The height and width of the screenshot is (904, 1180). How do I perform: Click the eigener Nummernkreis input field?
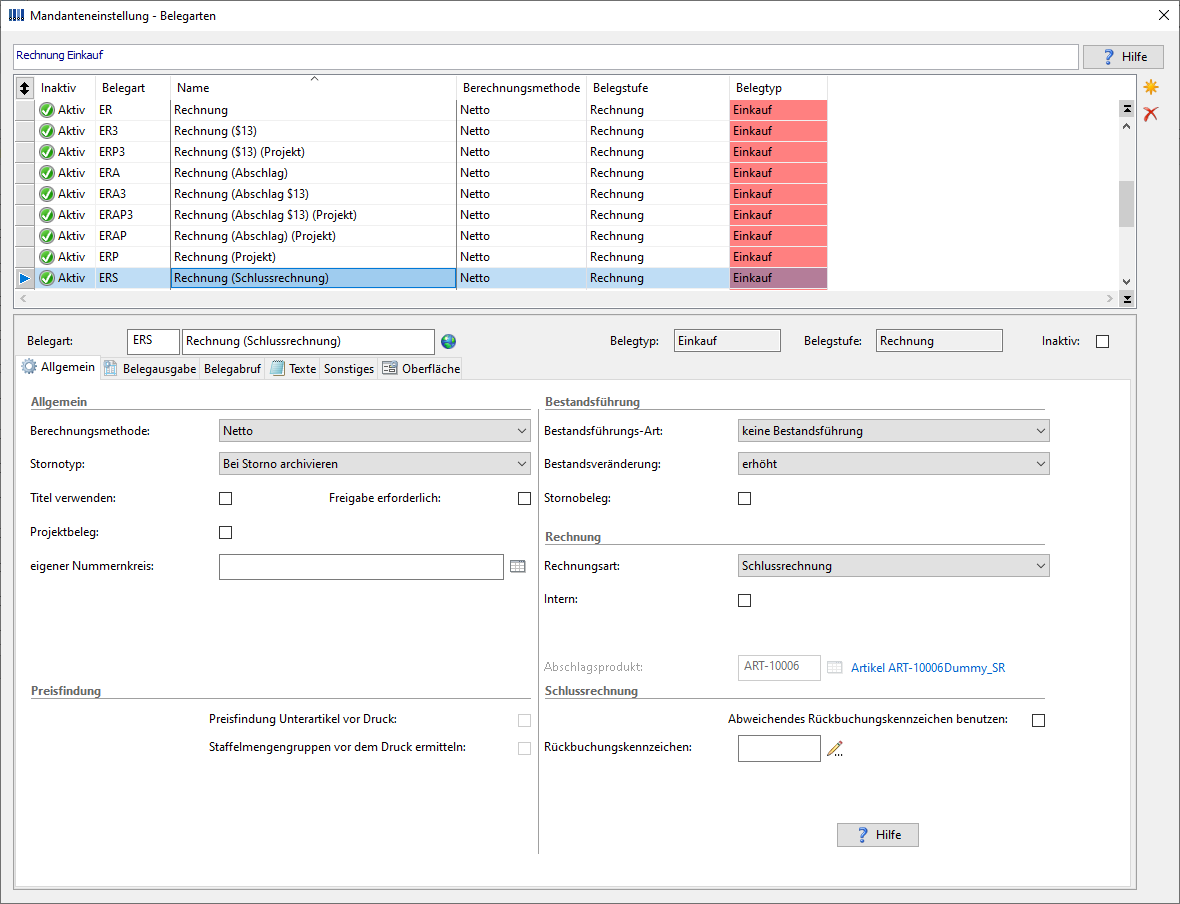361,567
